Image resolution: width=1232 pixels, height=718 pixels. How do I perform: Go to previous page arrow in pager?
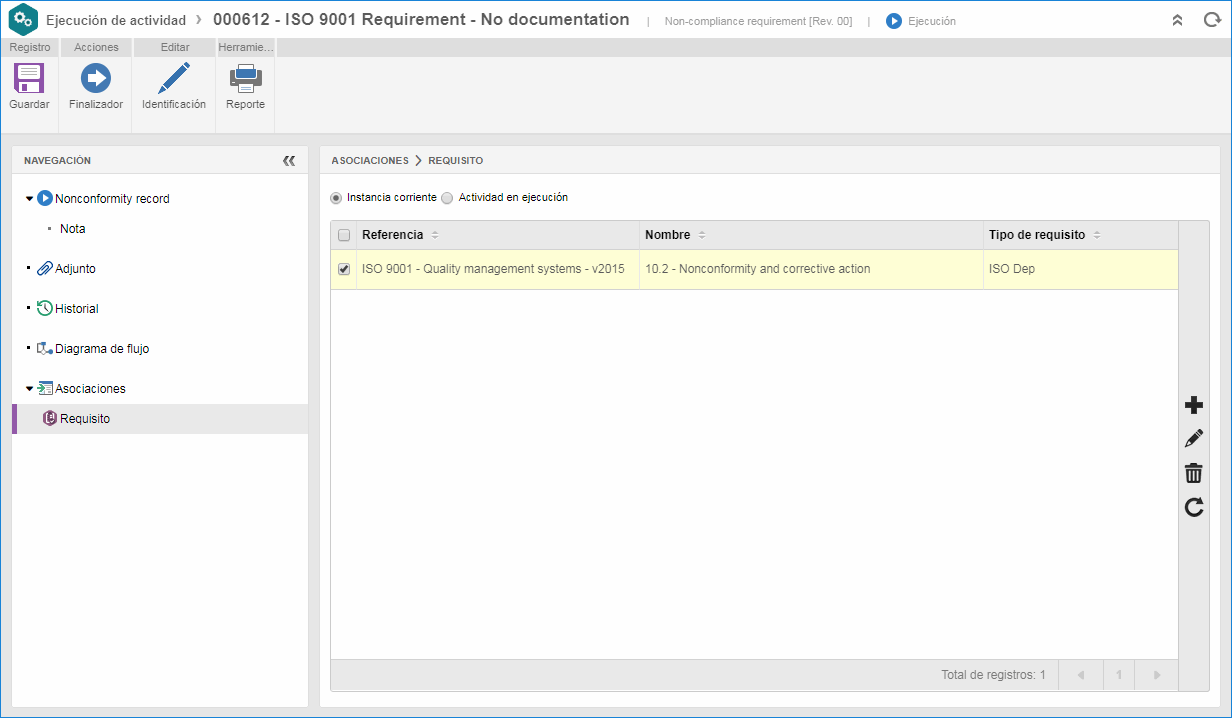click(x=1081, y=675)
